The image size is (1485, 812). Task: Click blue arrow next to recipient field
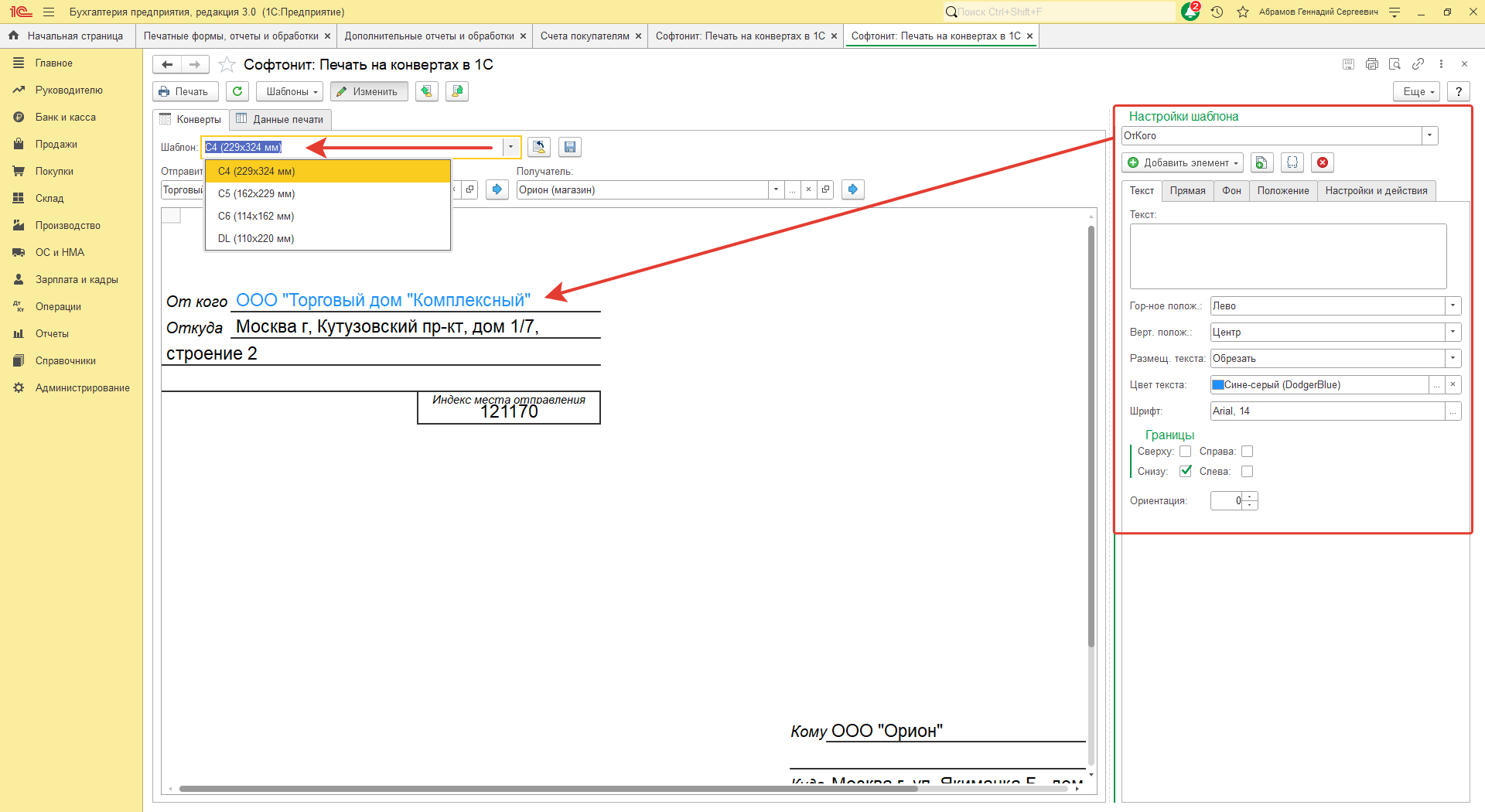(852, 189)
